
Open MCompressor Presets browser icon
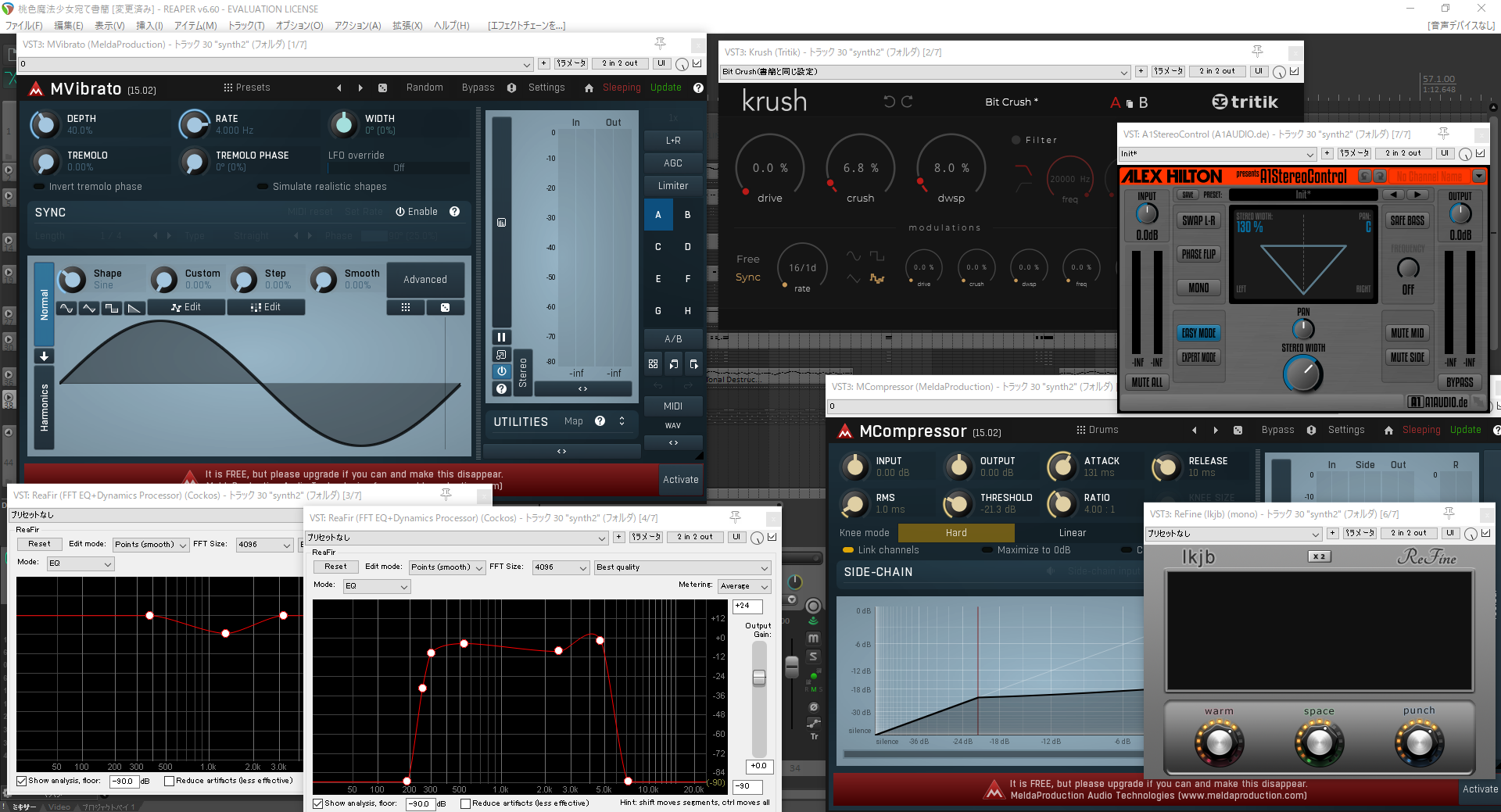[1080, 430]
